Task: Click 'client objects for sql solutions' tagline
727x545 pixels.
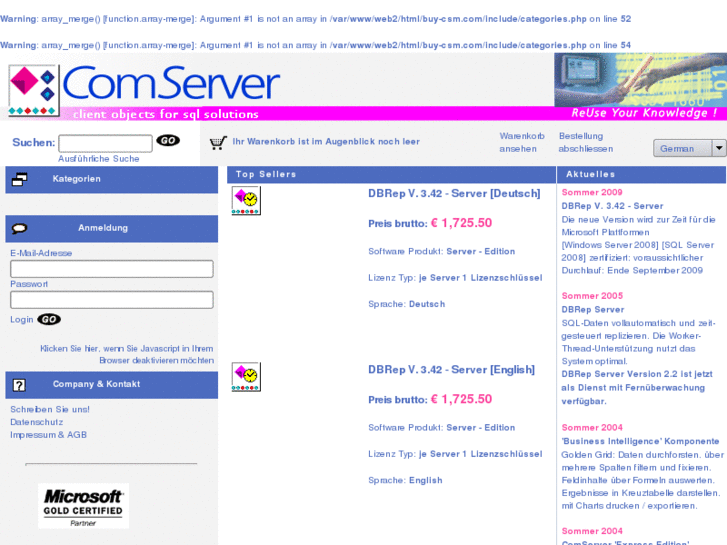Action: [x=166, y=114]
